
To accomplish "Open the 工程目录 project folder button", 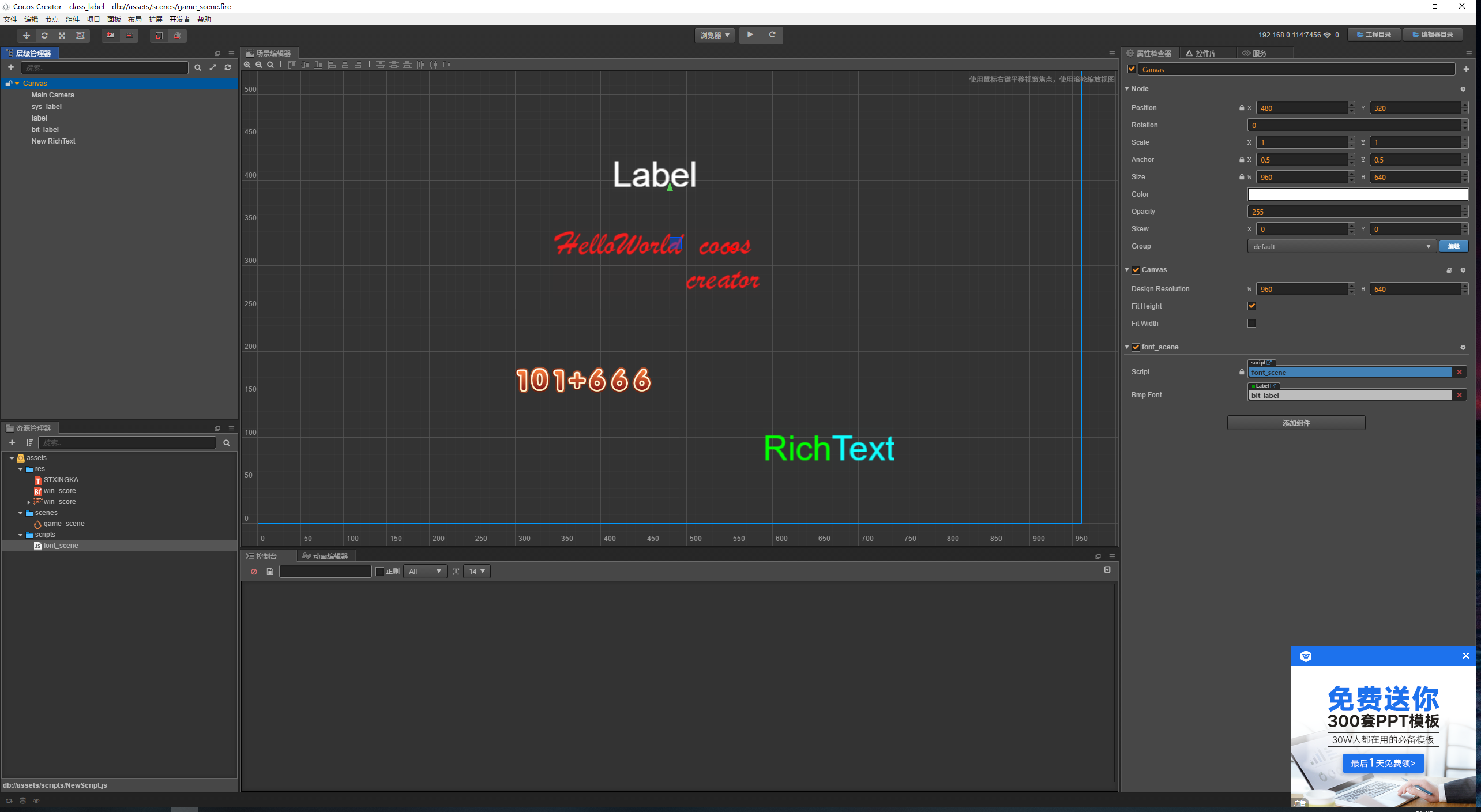I will (x=1374, y=35).
